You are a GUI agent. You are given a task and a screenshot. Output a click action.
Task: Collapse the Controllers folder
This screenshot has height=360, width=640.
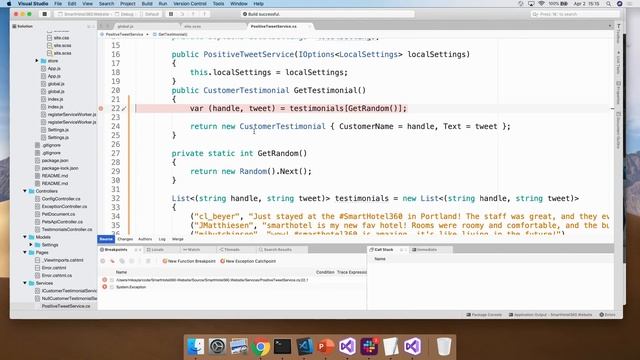(x=25, y=191)
